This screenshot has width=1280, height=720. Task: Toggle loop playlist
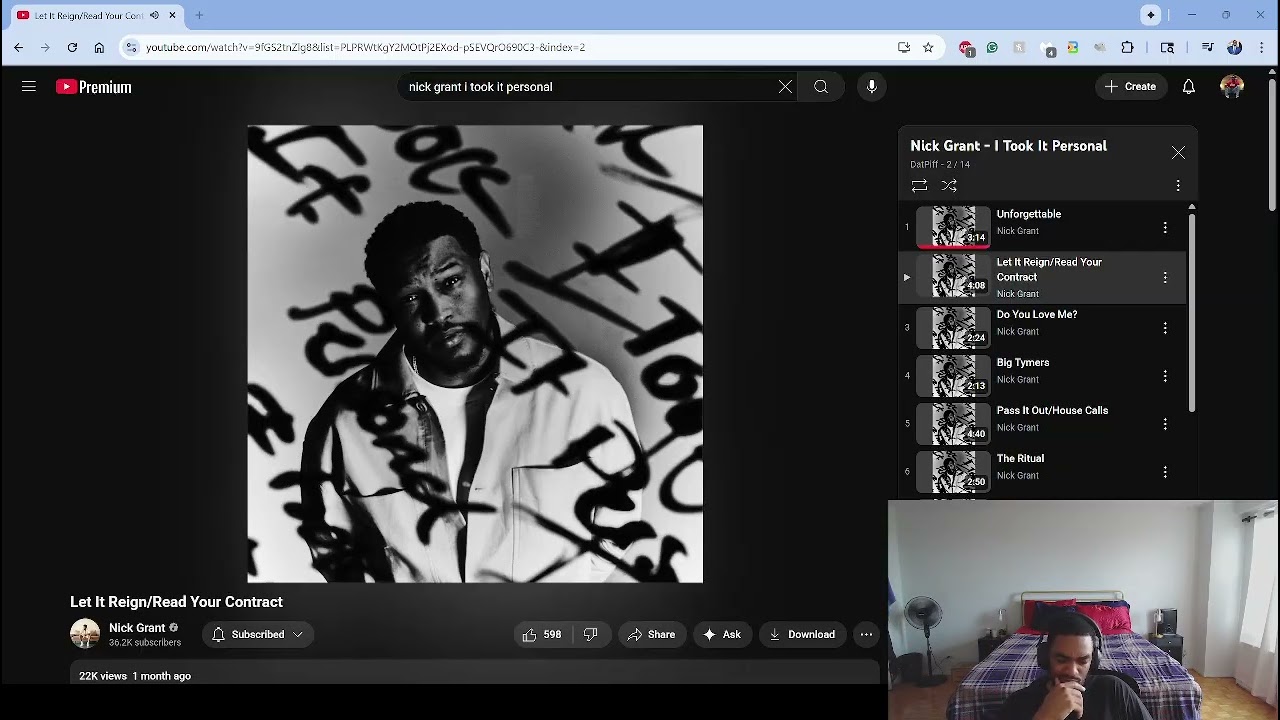click(x=919, y=186)
